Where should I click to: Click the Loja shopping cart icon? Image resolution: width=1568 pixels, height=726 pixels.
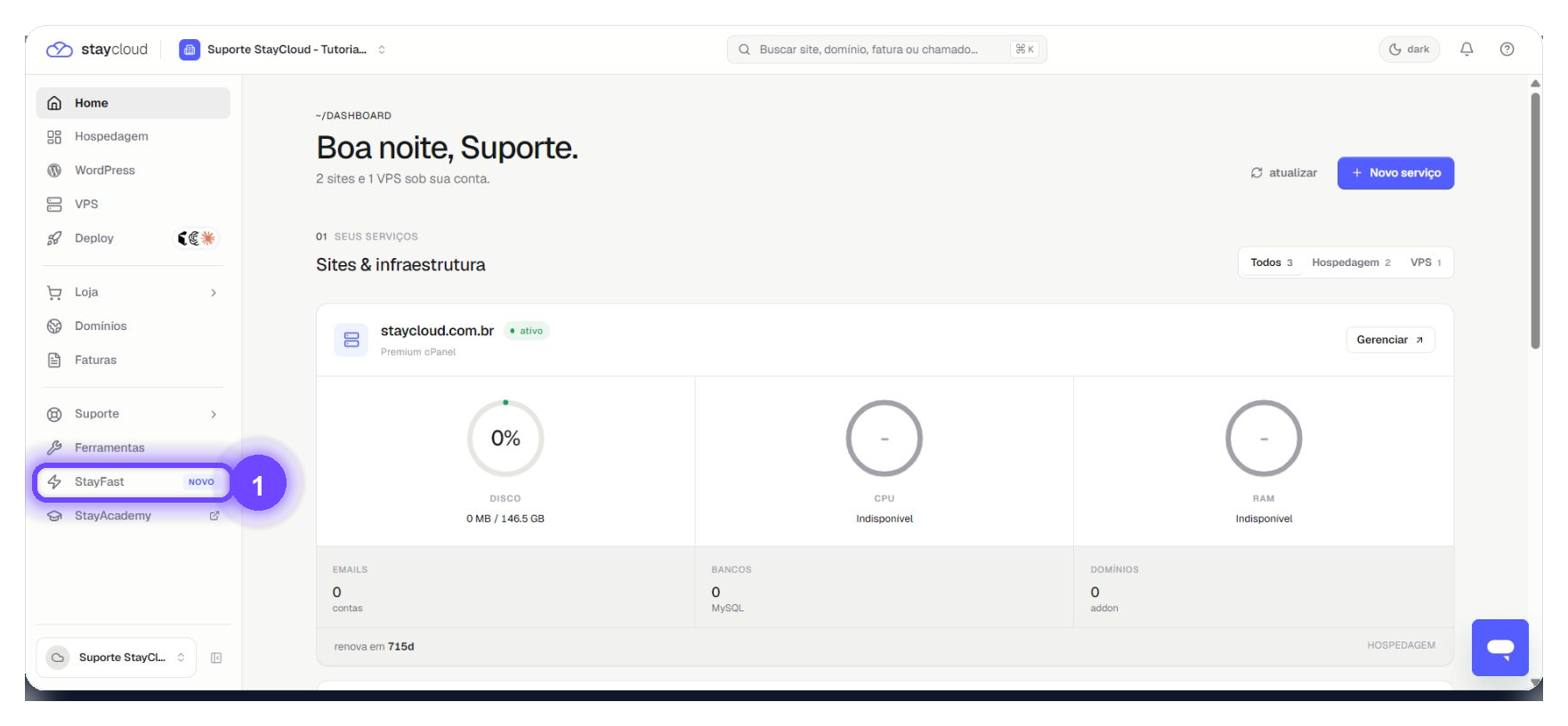[x=54, y=293]
